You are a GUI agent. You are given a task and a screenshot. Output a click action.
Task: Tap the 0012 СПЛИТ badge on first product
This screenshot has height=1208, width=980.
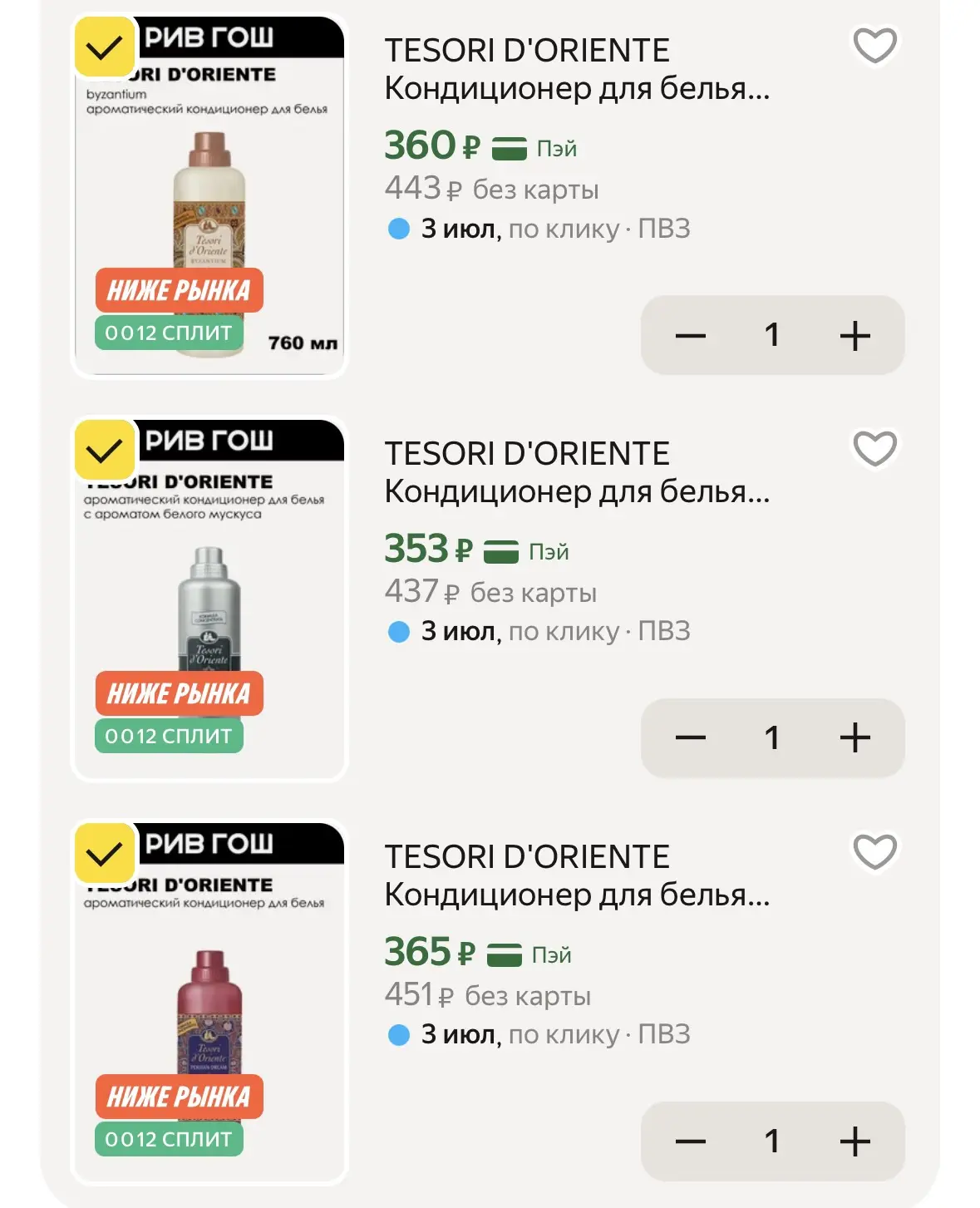(x=169, y=333)
